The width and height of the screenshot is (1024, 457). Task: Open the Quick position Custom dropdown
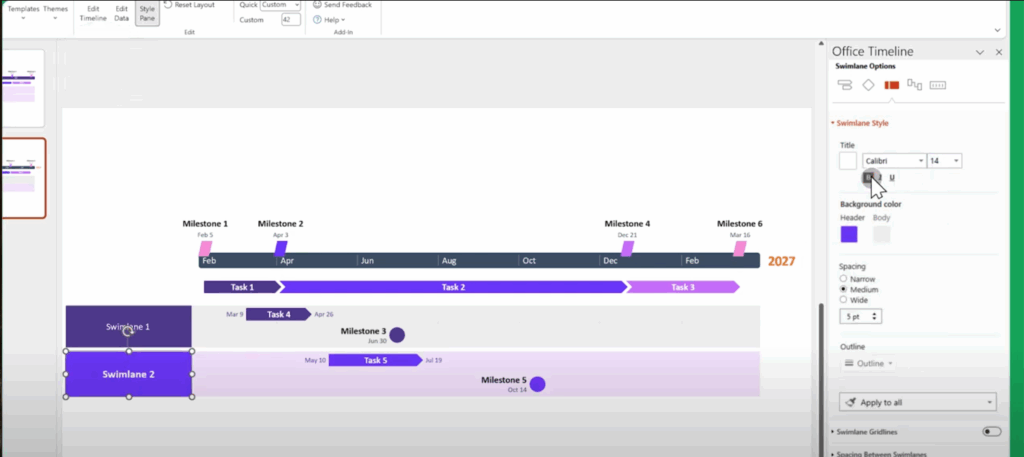280,5
